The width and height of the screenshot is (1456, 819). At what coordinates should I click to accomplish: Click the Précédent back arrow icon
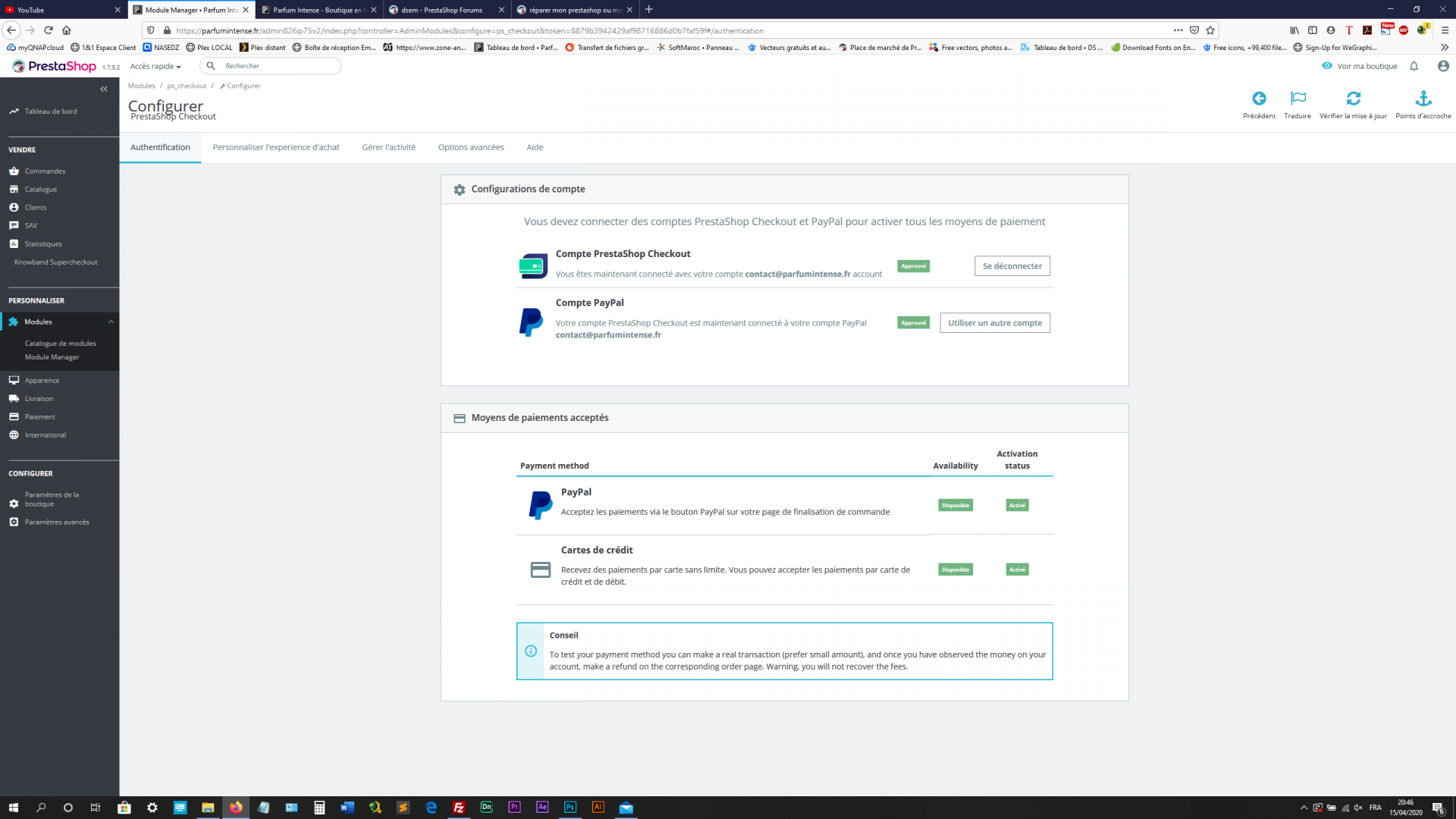(1259, 99)
